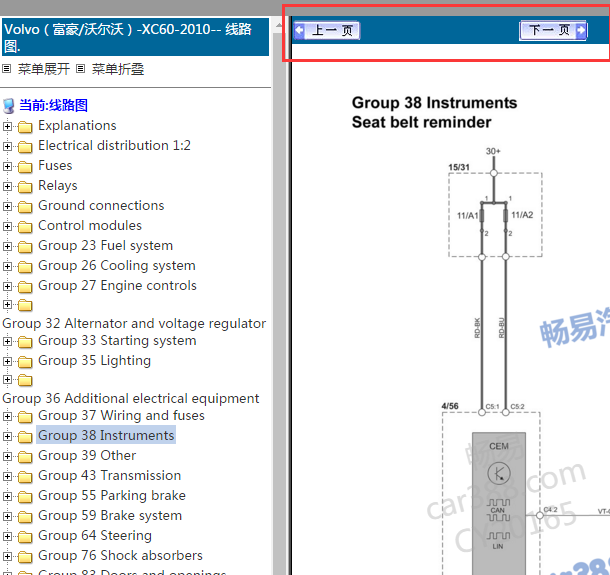Select the Fuses tree label
This screenshot has height=575, width=610.
(x=55, y=165)
